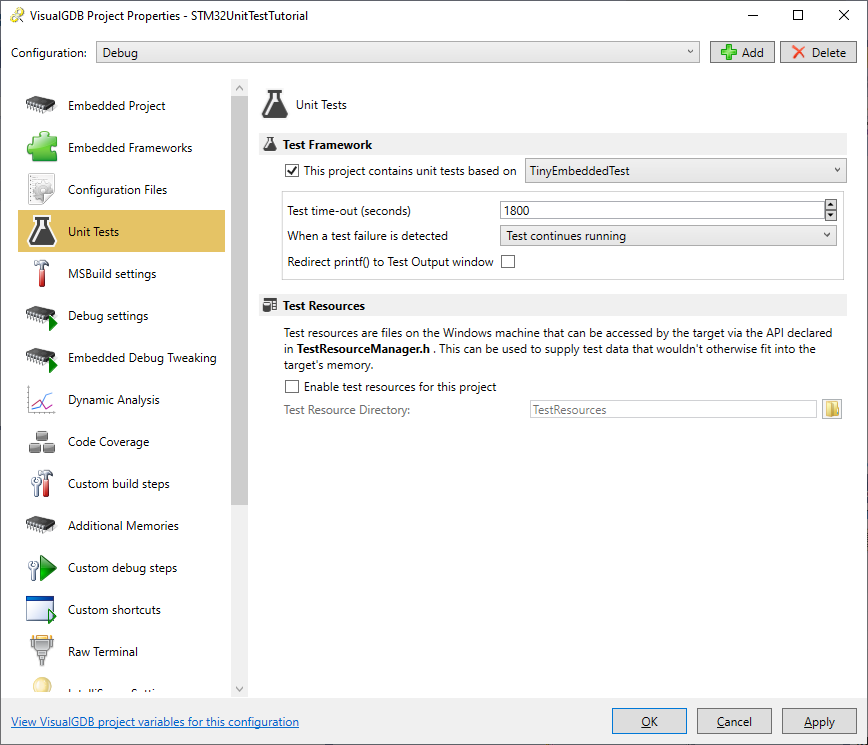Enable Redirect printf() to Test Output window
This screenshot has height=745, width=868.
click(508, 261)
